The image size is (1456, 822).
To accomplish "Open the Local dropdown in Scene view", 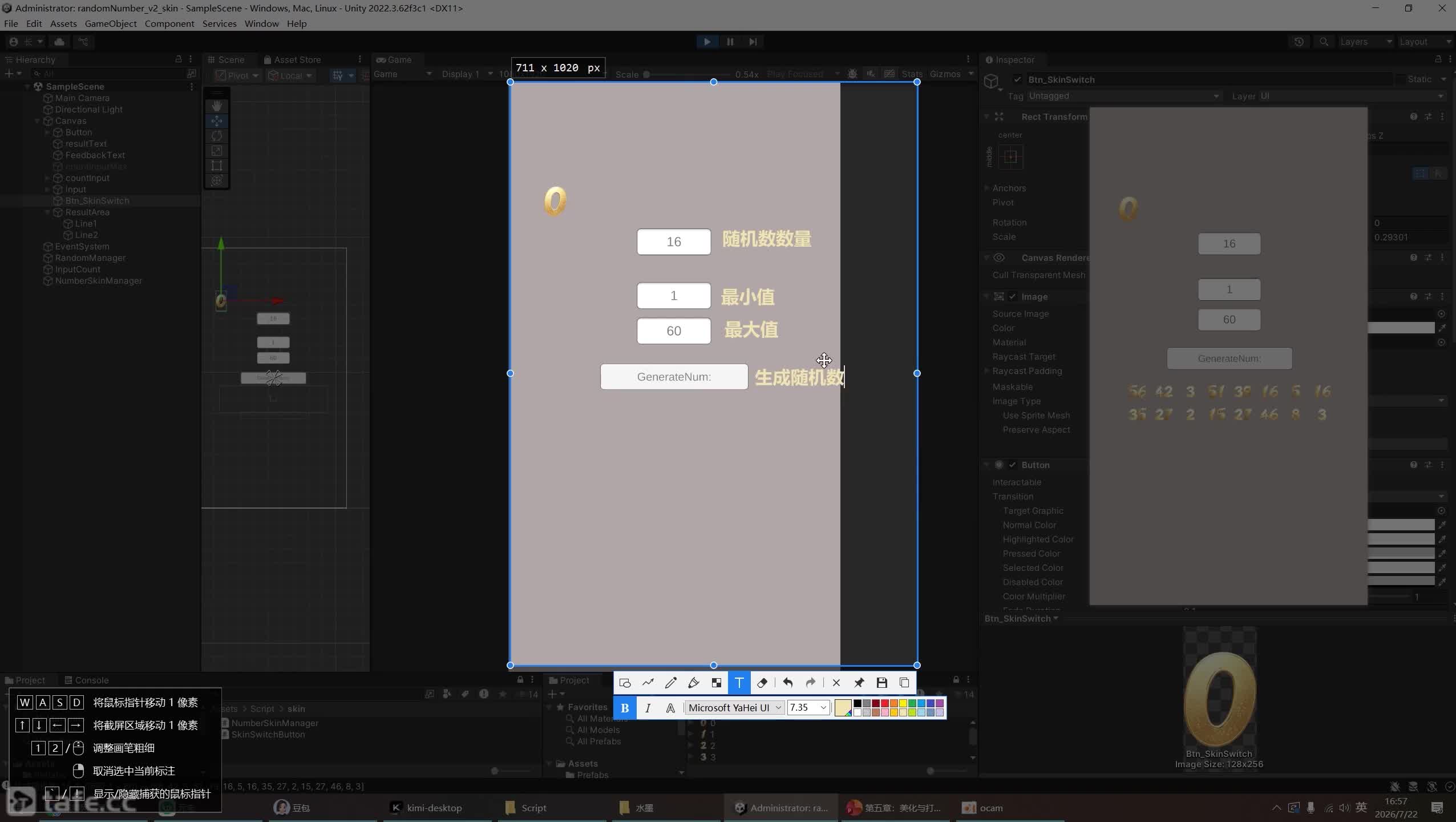I will click(291, 75).
